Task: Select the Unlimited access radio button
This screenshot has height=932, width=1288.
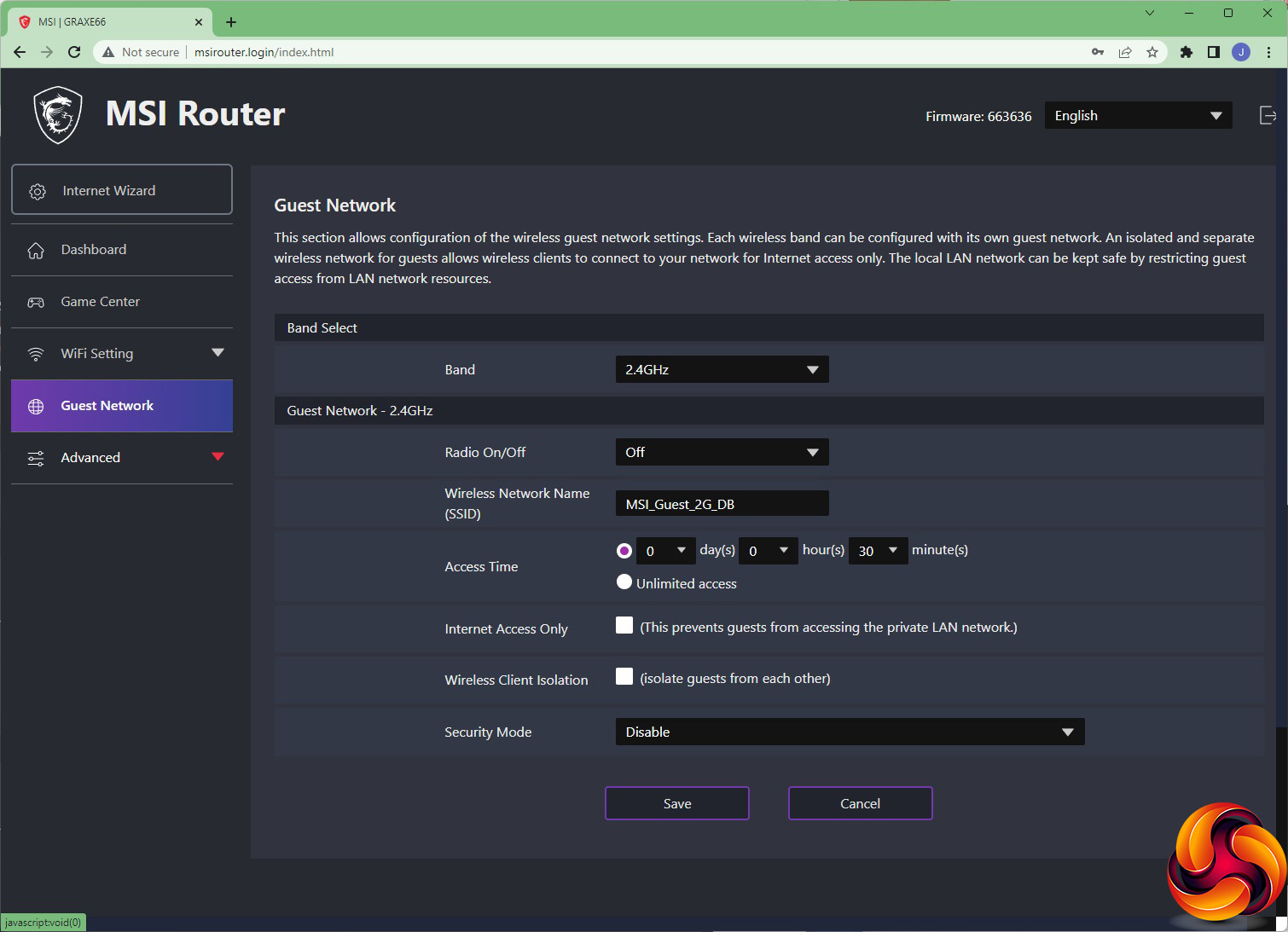Action: click(624, 582)
